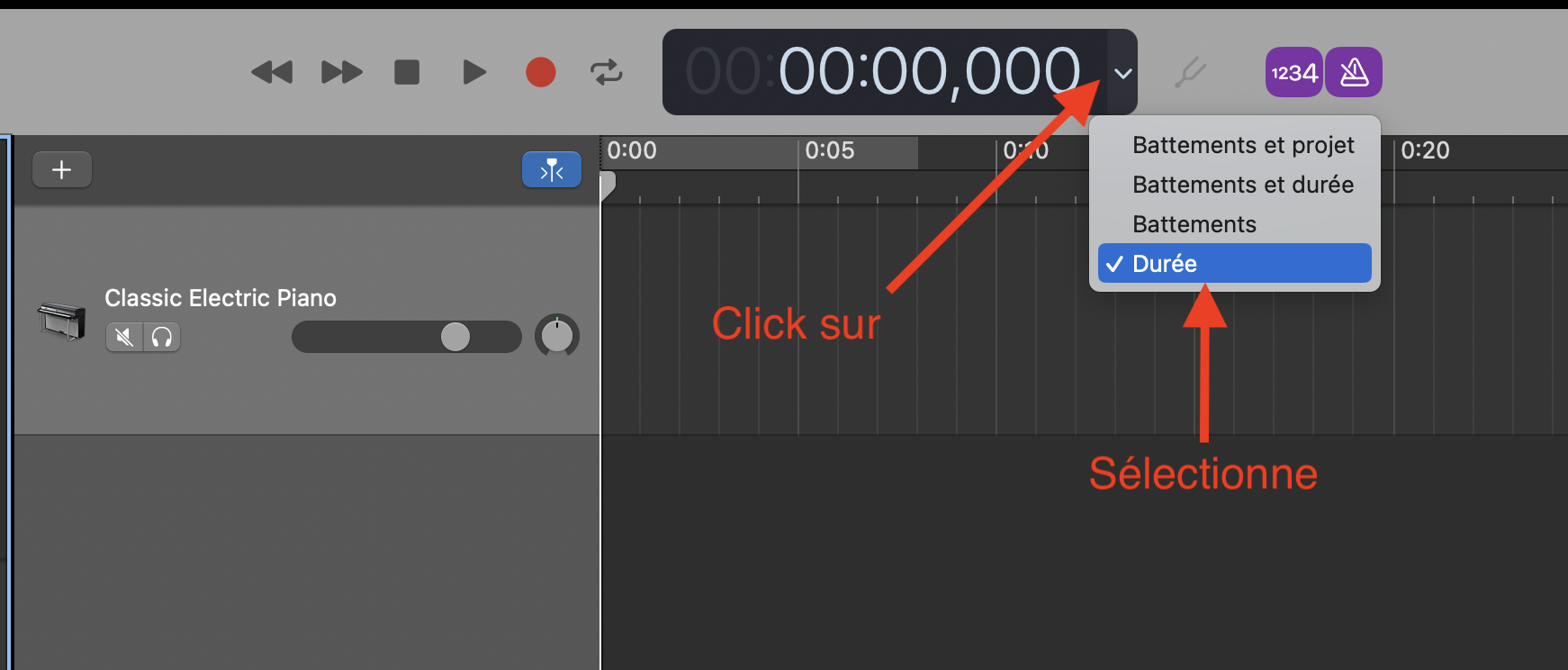
Task: Toggle the cycle loop button
Action: coord(607,72)
